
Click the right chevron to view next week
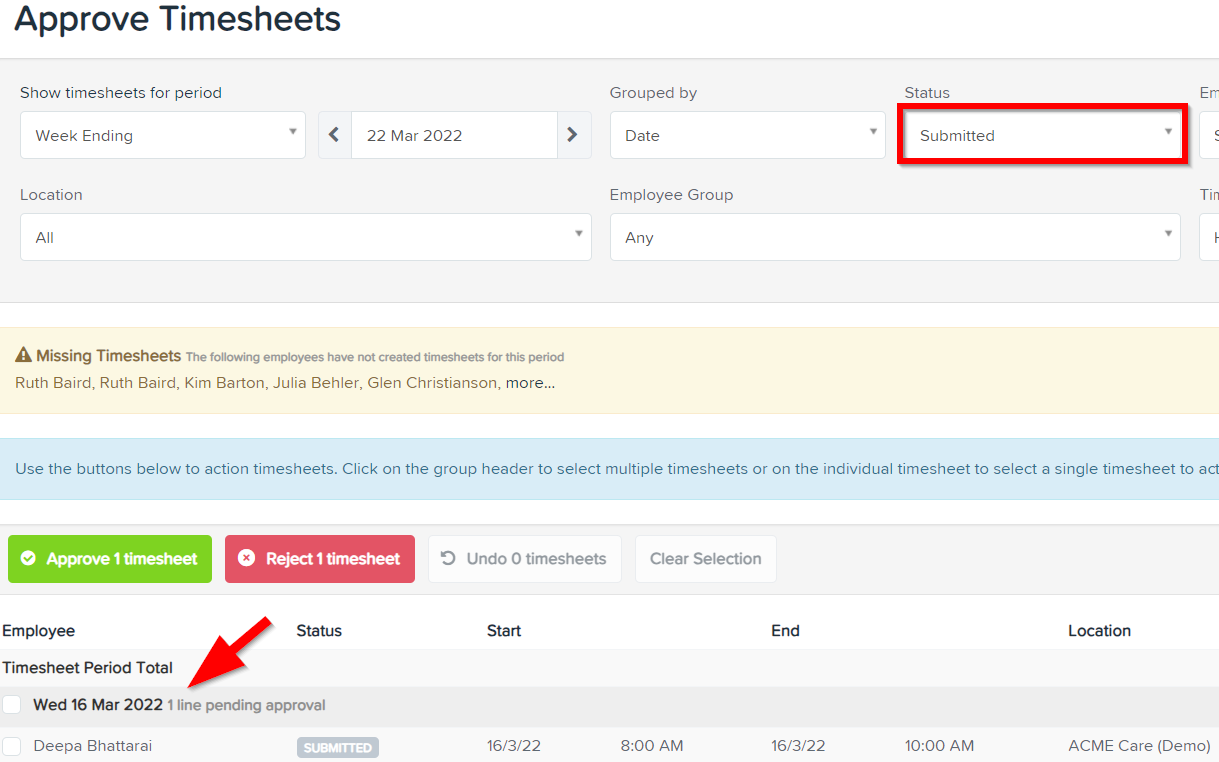click(x=573, y=134)
